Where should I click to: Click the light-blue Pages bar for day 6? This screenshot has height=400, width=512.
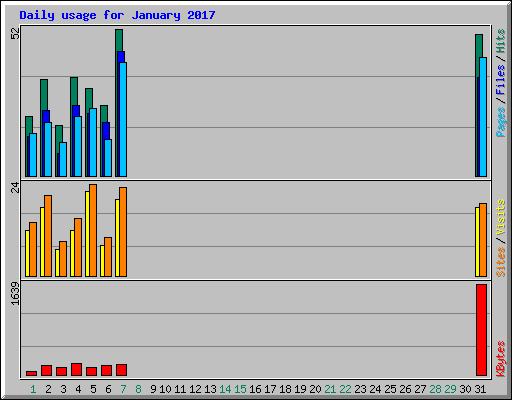coord(108,158)
